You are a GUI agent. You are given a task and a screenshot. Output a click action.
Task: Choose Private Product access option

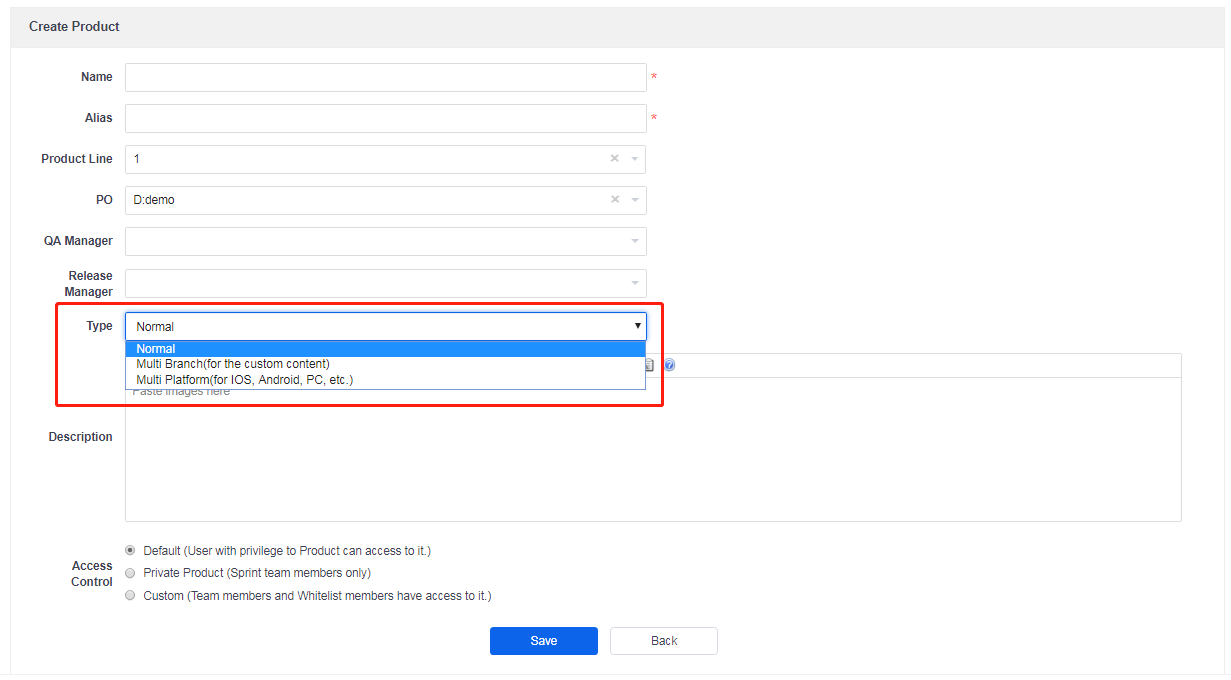coord(130,573)
